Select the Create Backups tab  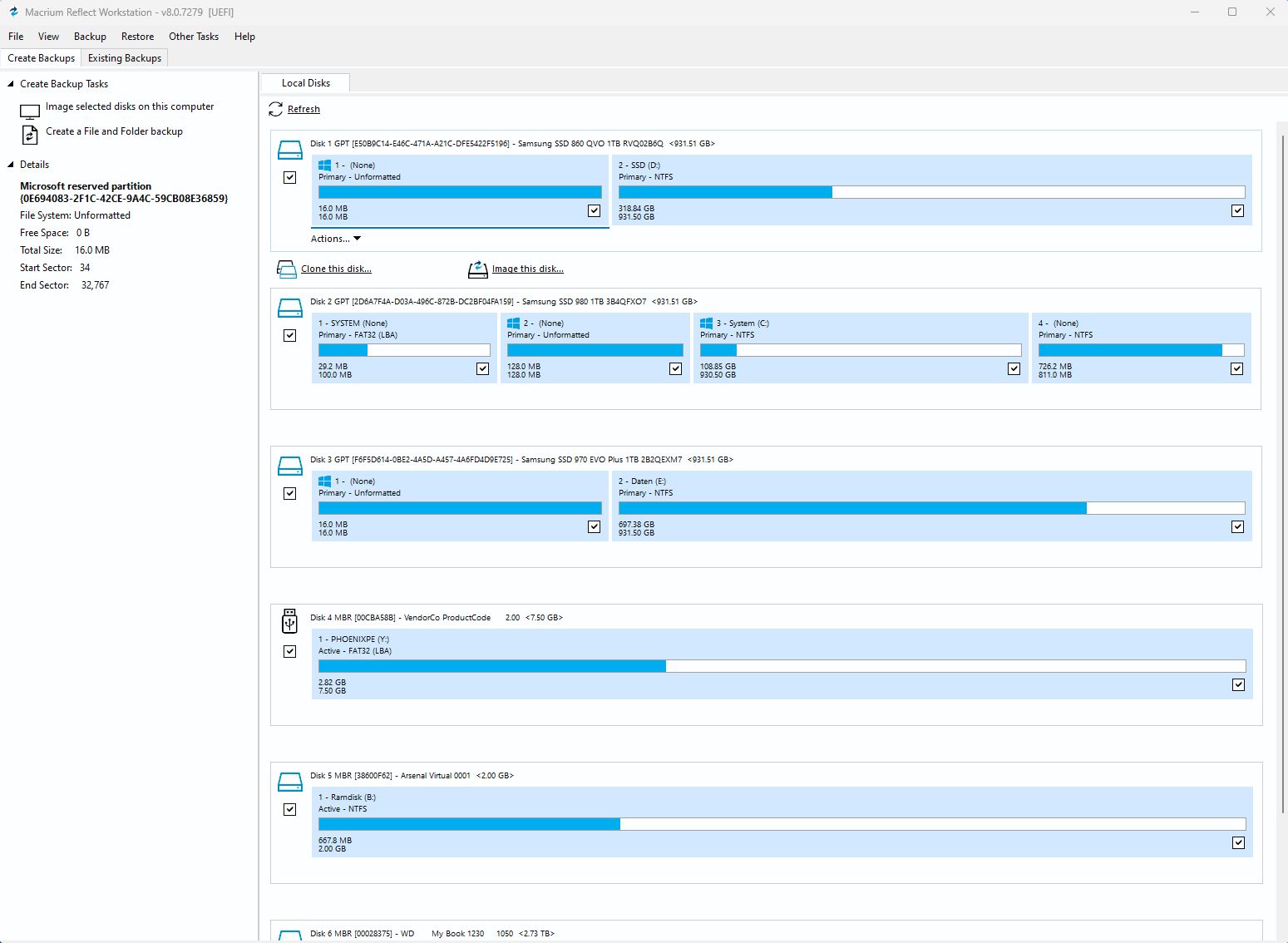point(41,58)
